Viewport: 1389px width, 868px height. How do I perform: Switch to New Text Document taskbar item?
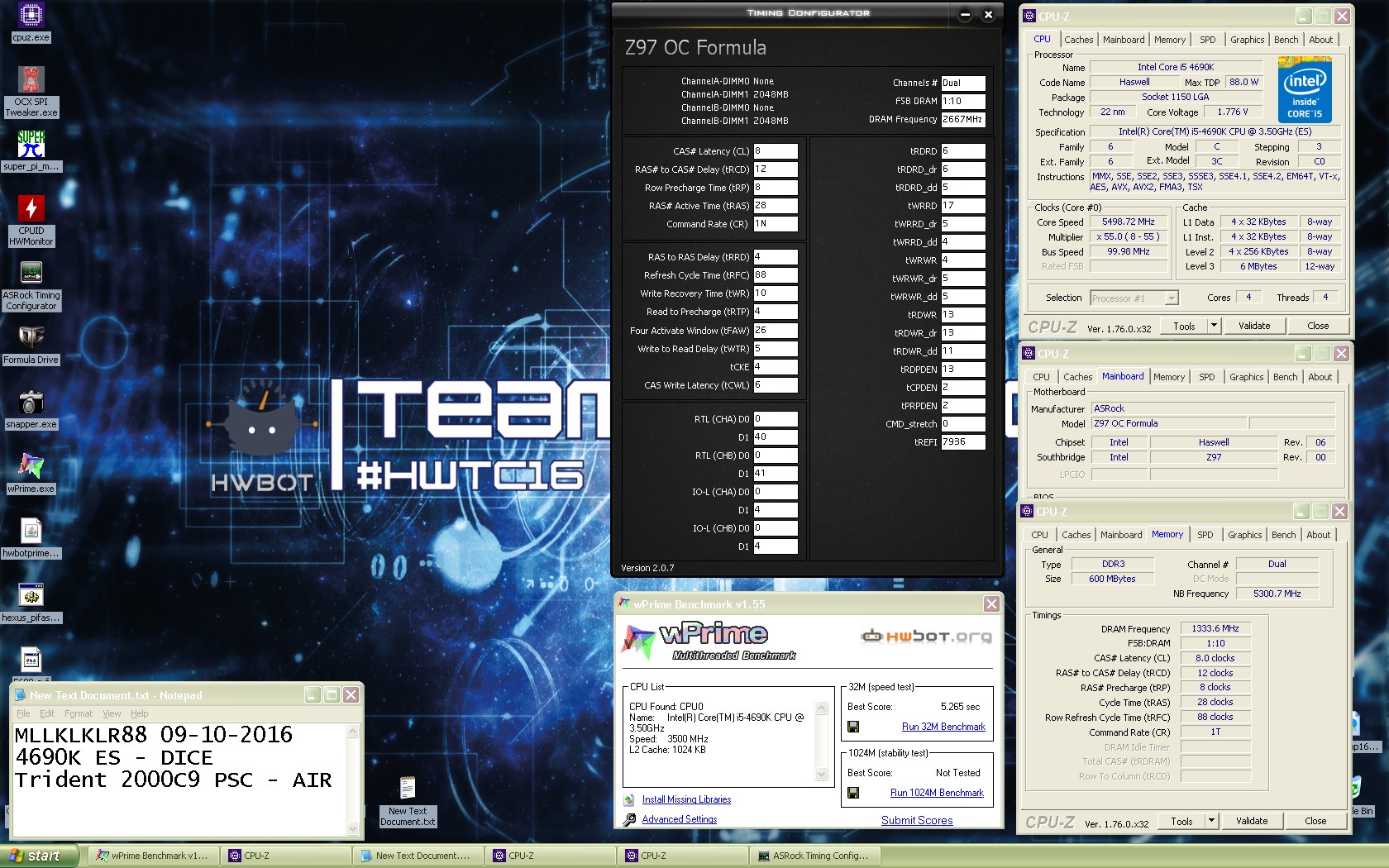(418, 856)
